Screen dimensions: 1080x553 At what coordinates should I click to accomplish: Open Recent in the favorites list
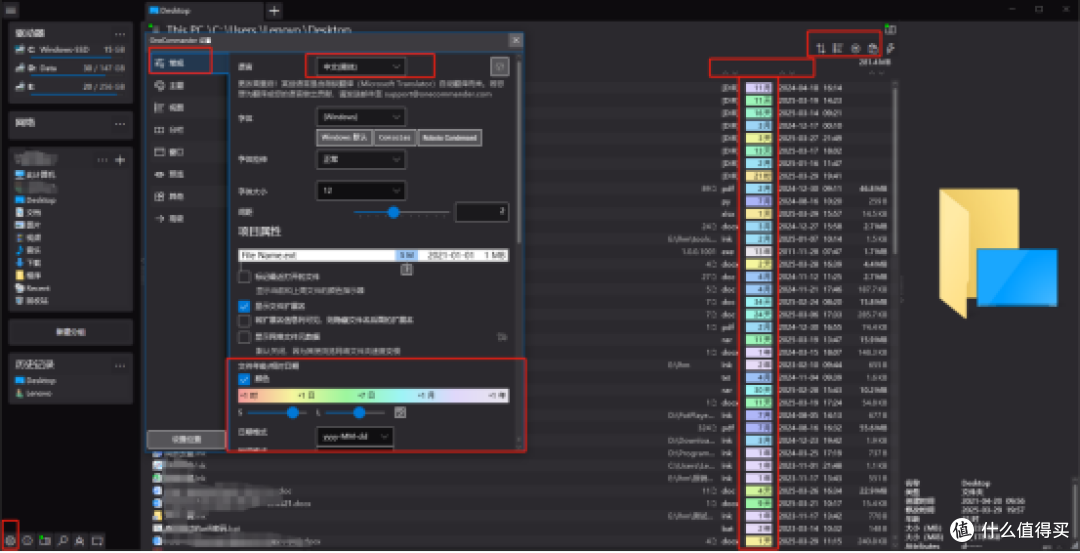[38, 289]
